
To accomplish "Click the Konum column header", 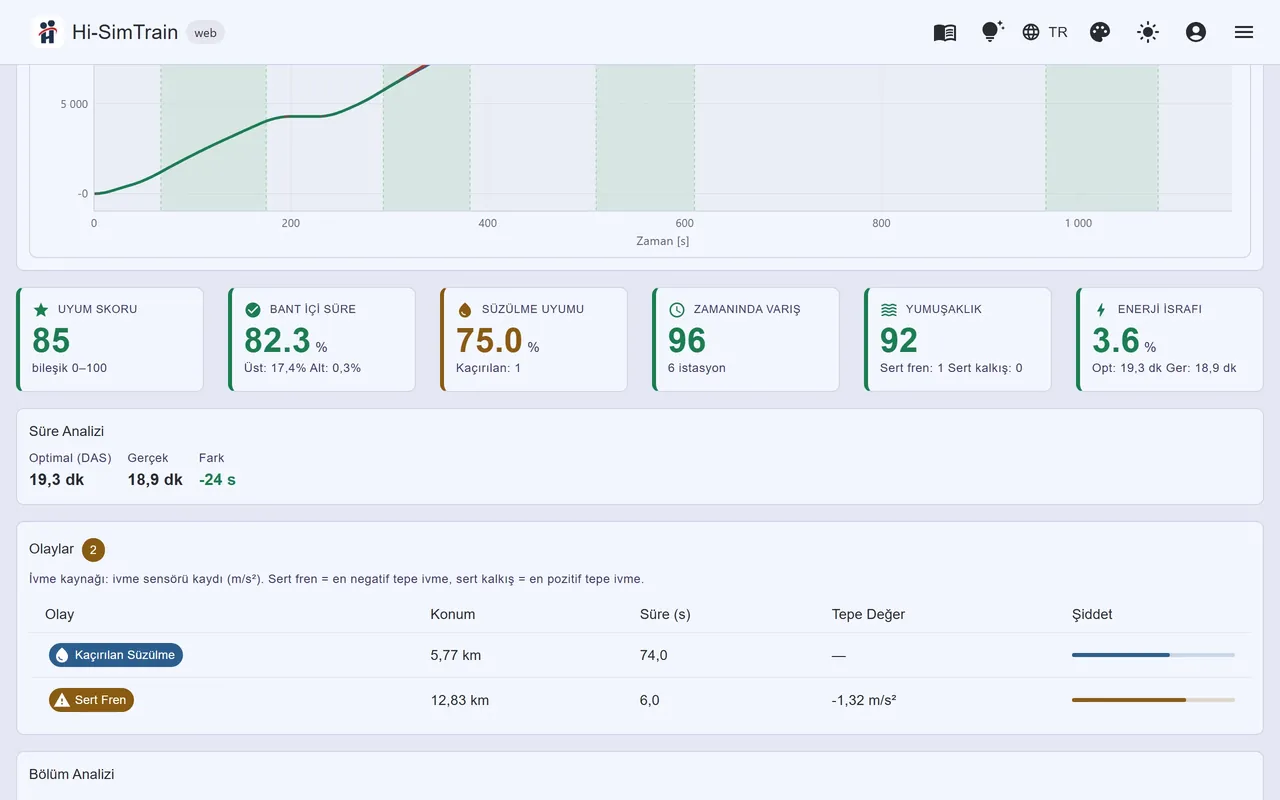I will click(453, 614).
